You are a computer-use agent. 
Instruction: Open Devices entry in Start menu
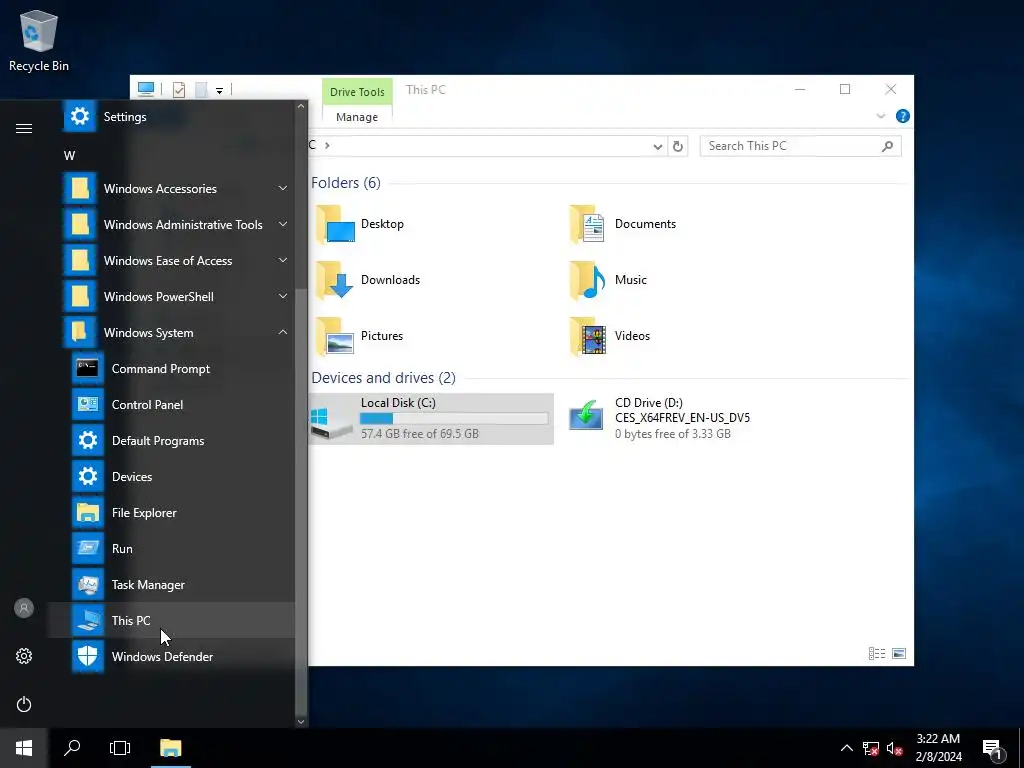[x=171, y=476]
